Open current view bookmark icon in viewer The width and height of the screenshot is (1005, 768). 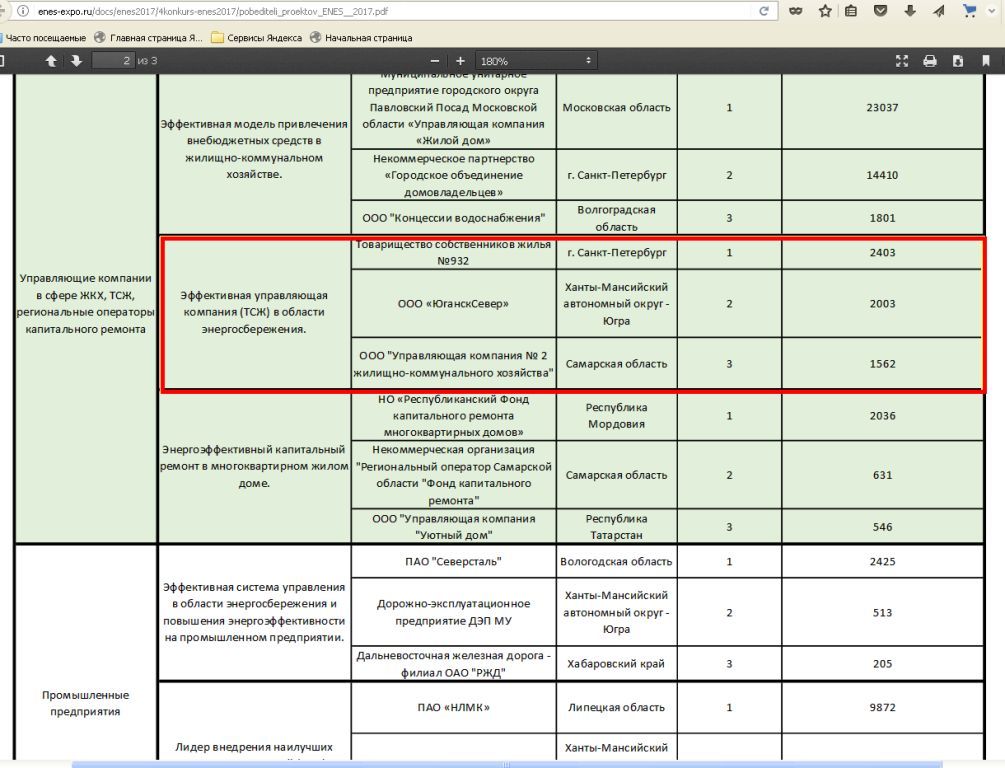(x=986, y=61)
